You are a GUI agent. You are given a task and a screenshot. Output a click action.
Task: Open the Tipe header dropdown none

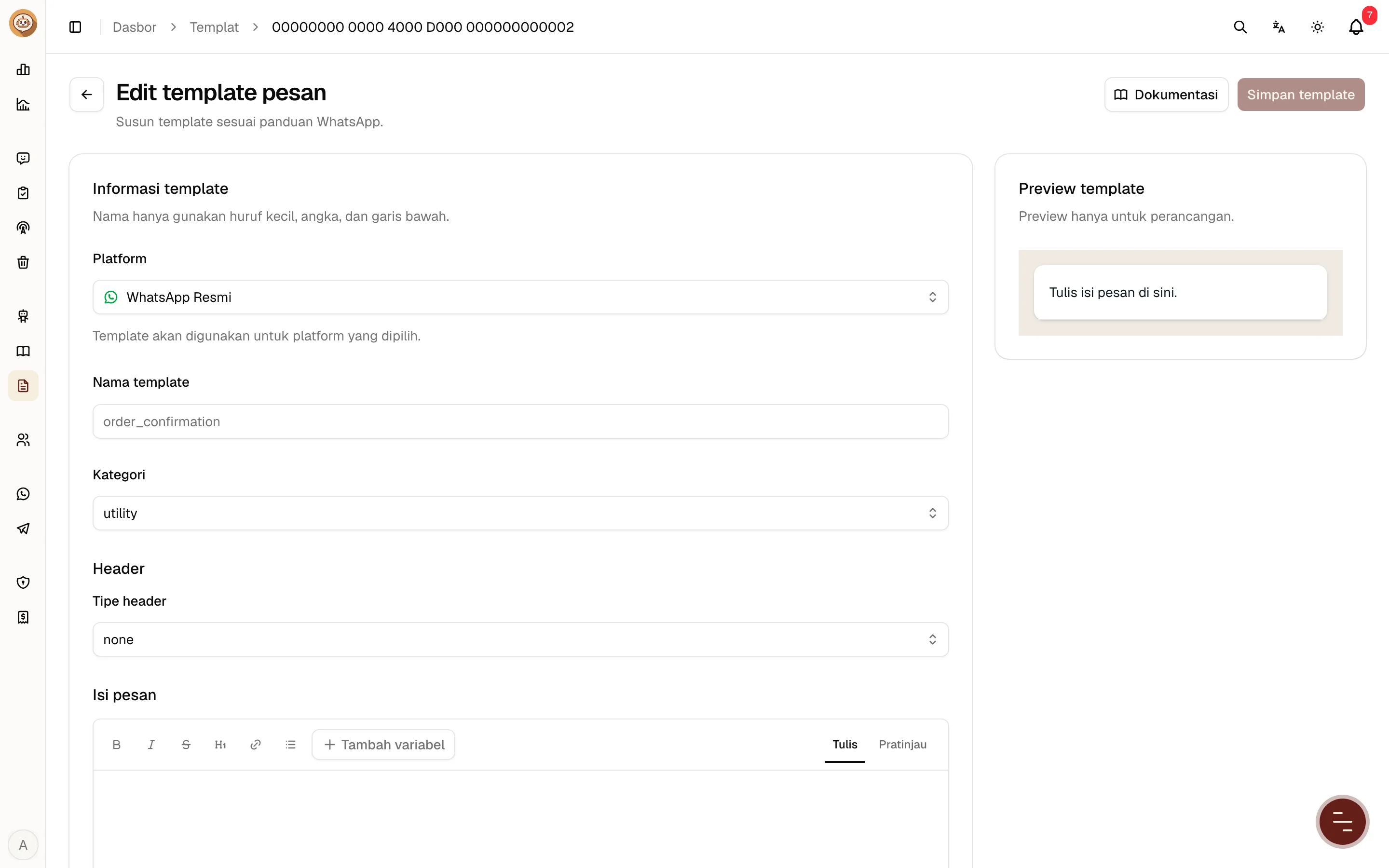520,639
